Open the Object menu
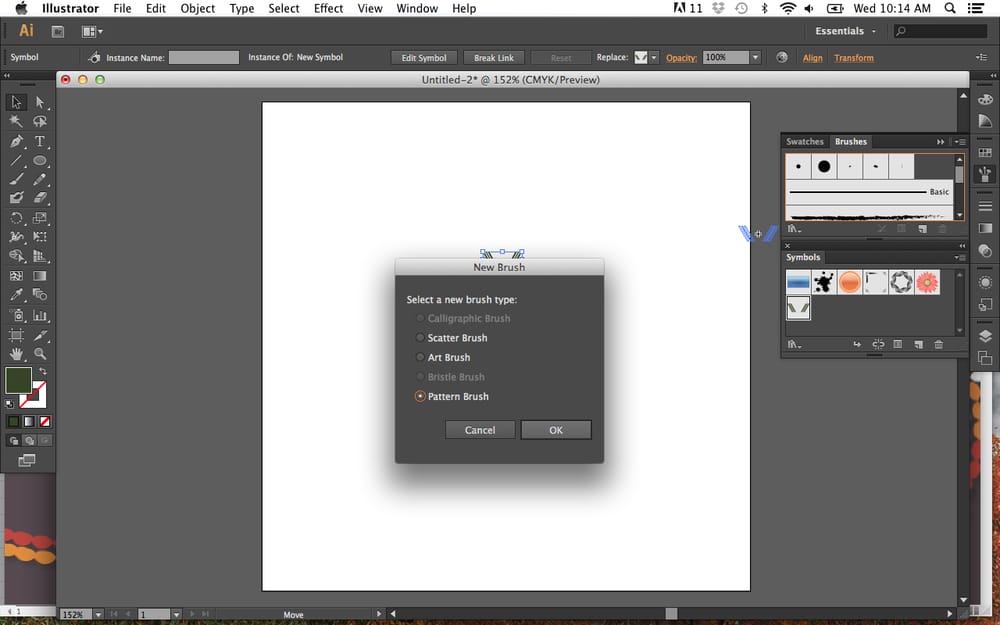This screenshot has height=625, width=1000. click(198, 8)
